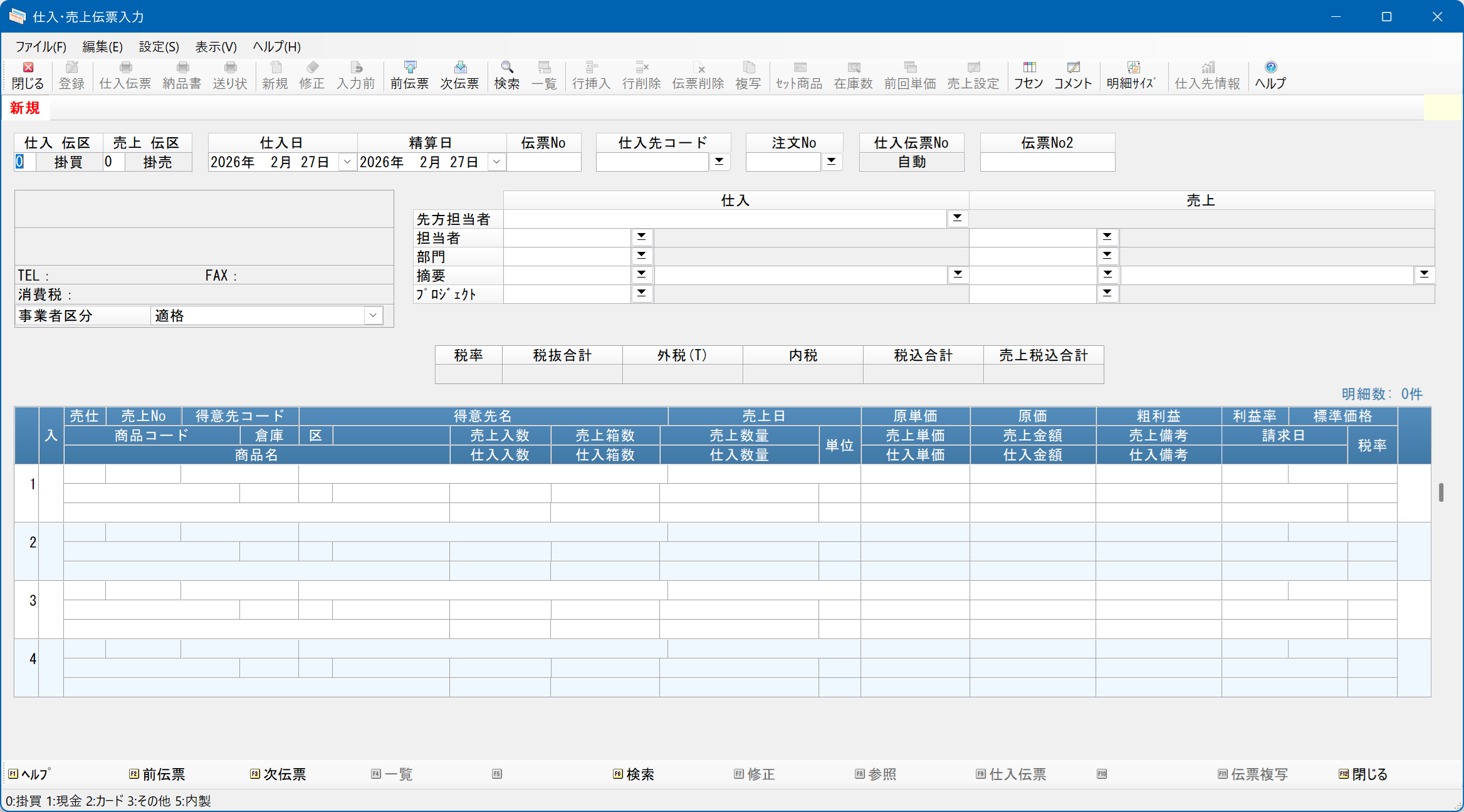1464x812 pixels.
Task: Open the コメント toolbar icon
Action: [1072, 75]
